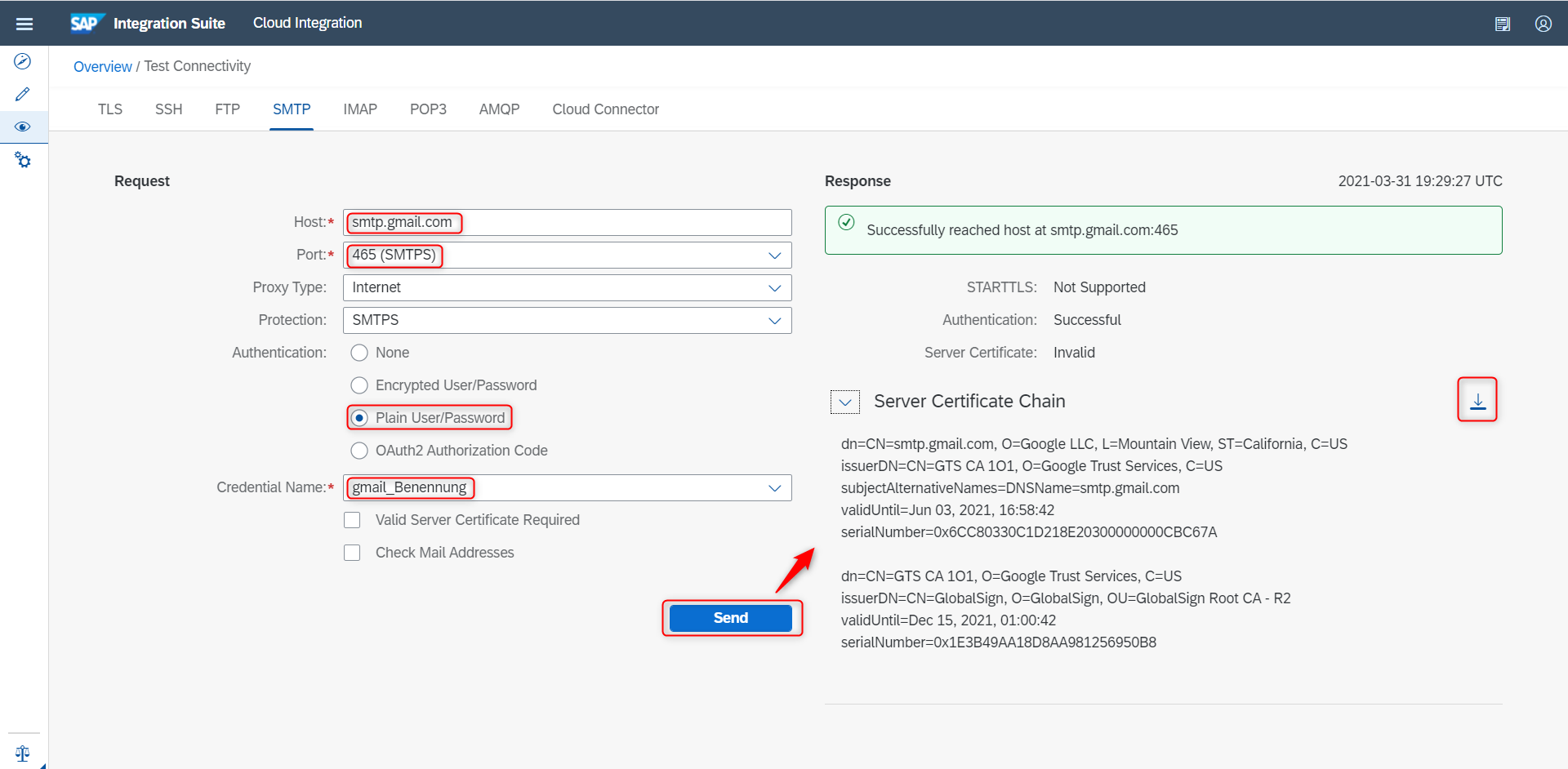
Task: Switch to the AMQP tab
Action: point(499,109)
